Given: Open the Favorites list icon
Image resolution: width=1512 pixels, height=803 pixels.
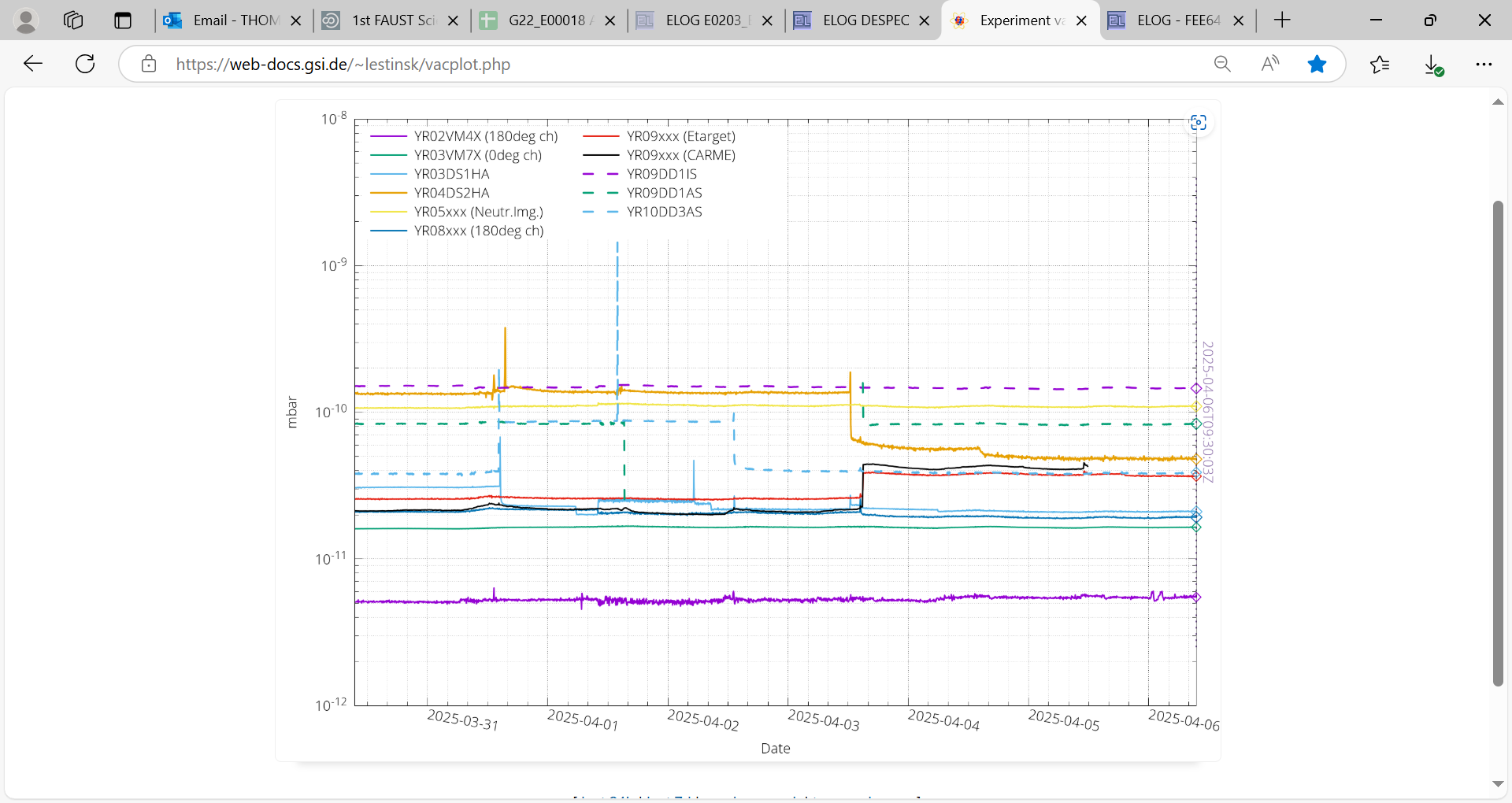Looking at the screenshot, I should point(1380,64).
